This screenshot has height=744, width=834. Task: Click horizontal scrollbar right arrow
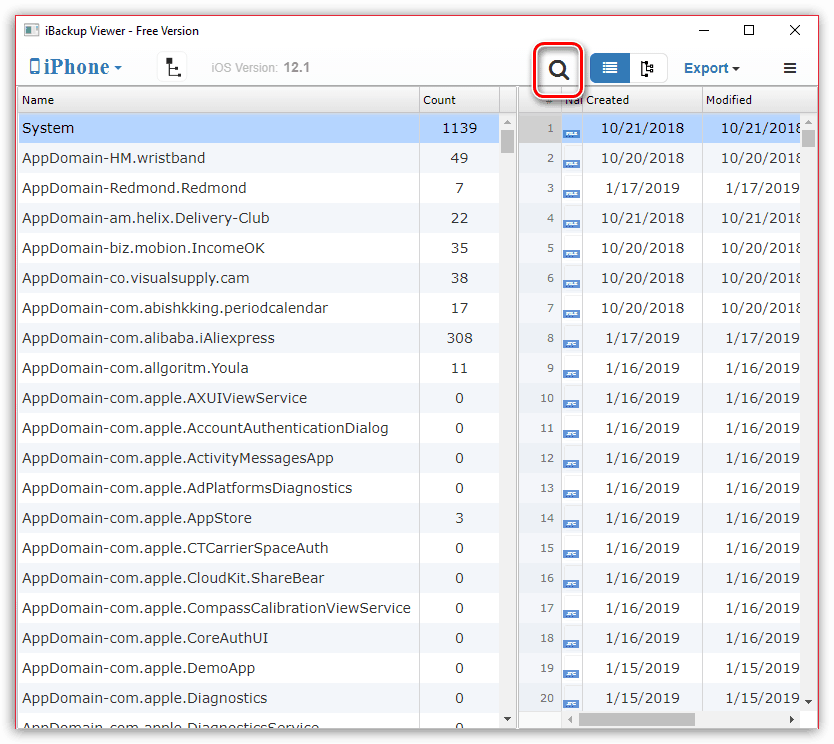pos(791,720)
